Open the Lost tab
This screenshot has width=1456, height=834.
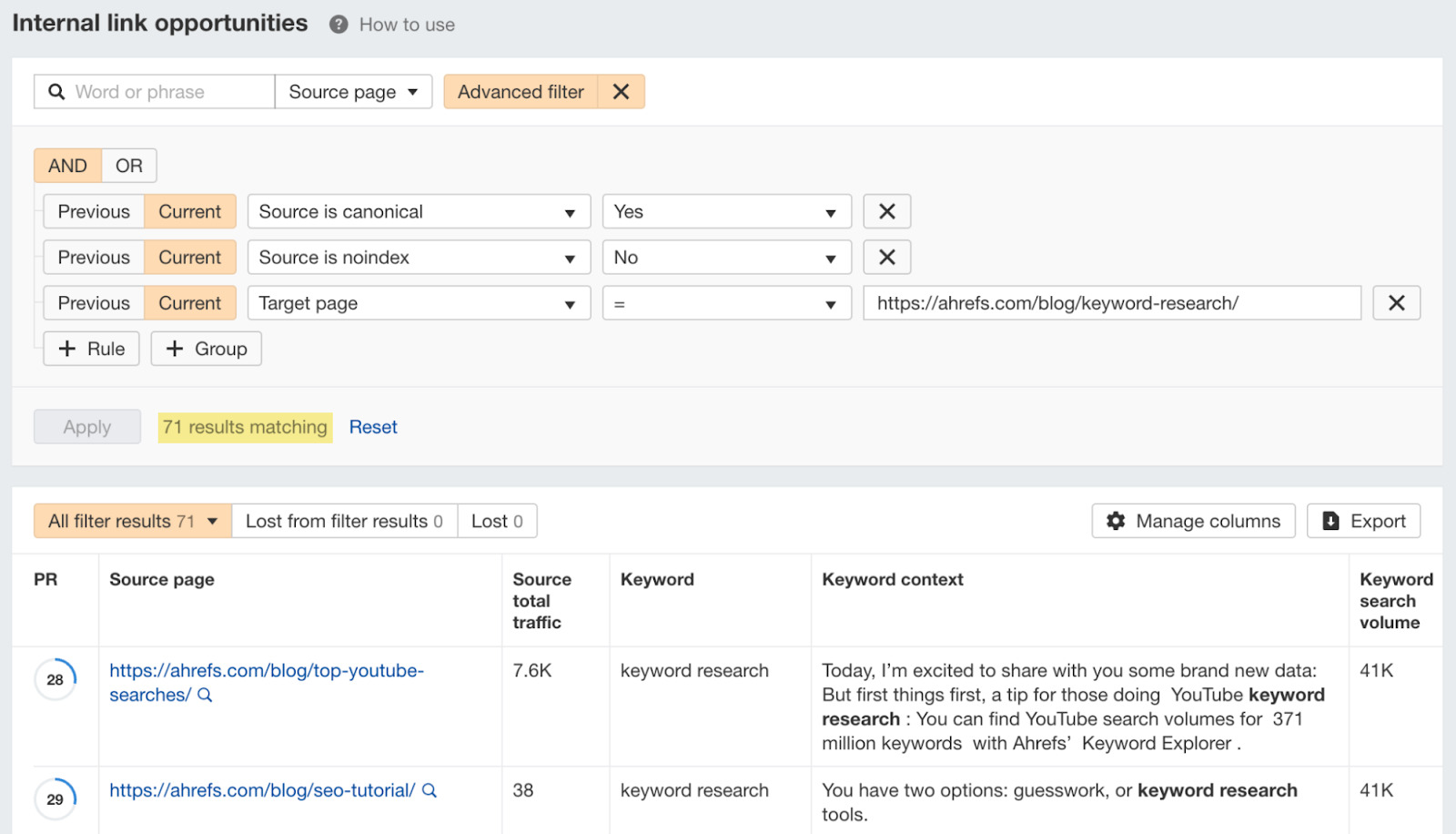497,522
